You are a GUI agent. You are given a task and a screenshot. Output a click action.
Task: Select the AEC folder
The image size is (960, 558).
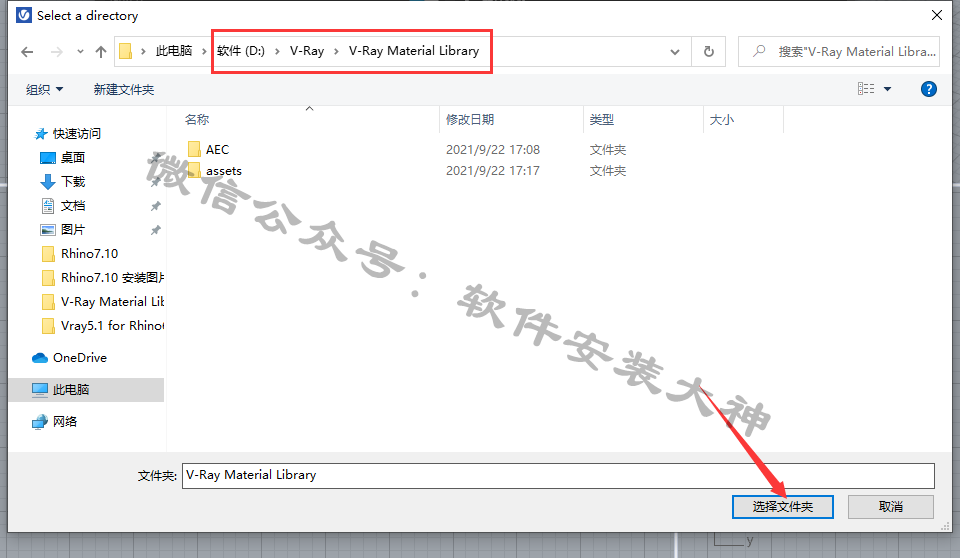coord(217,149)
